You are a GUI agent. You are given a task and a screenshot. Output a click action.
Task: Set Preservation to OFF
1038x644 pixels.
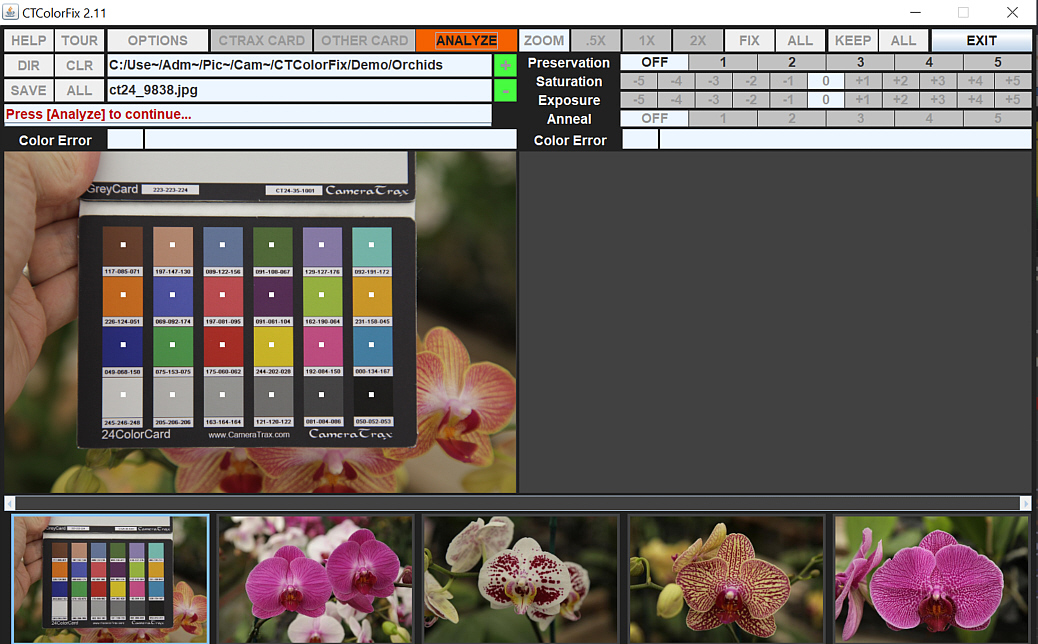pyautogui.click(x=654, y=62)
